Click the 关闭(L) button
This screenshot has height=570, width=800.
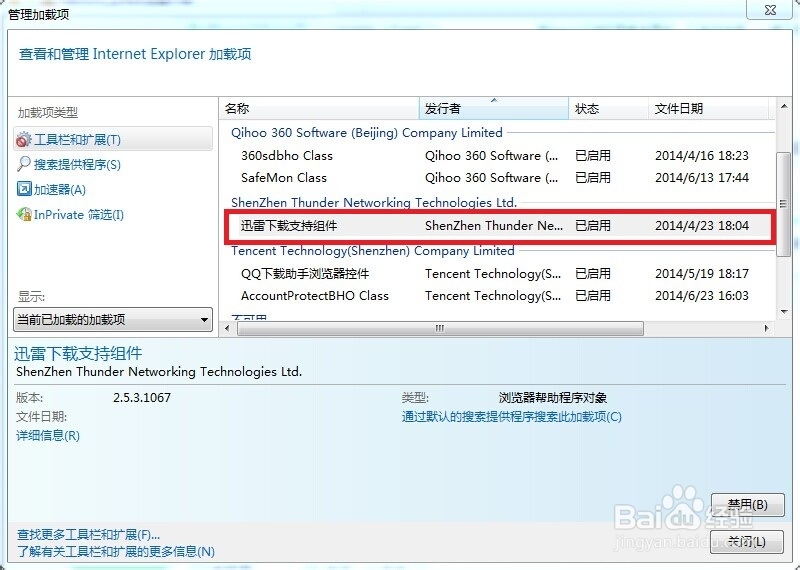(x=746, y=541)
